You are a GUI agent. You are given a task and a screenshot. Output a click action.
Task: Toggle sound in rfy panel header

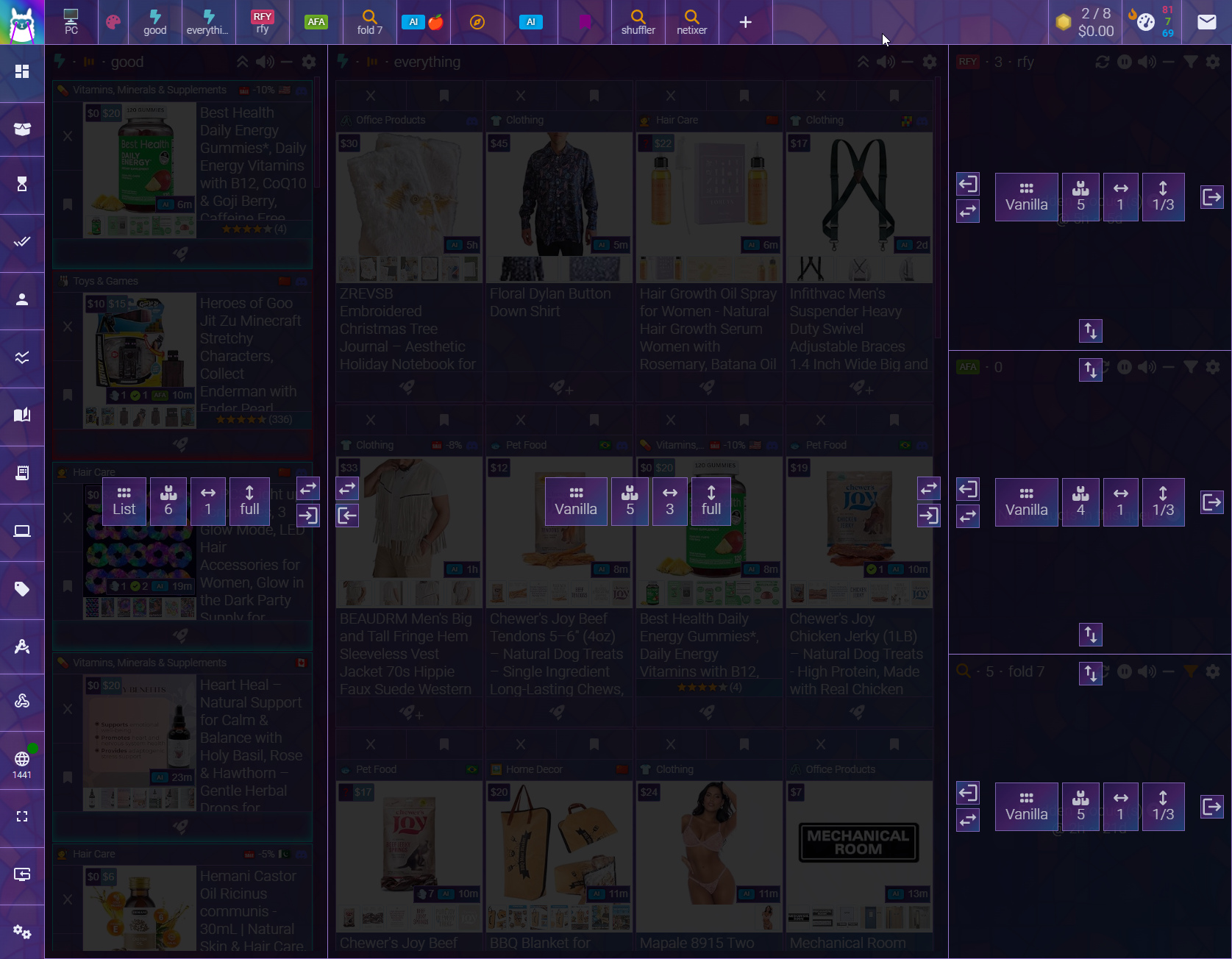[1147, 62]
